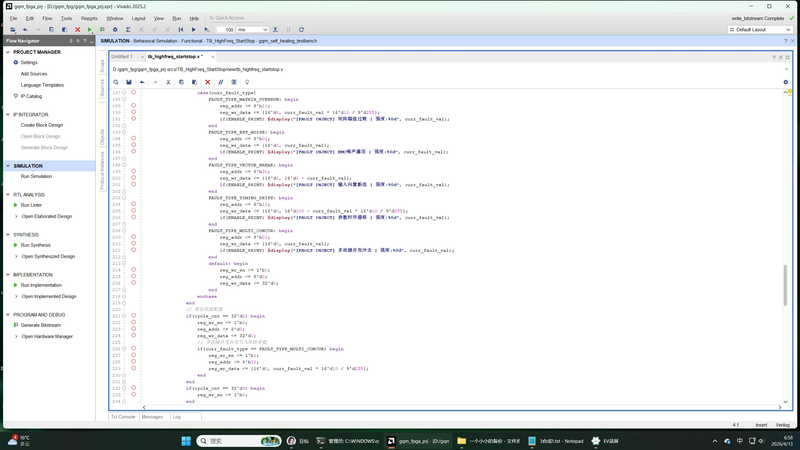
Task: Click the Sigma report icon in main toolbar
Action: pyautogui.click(x=128, y=30)
